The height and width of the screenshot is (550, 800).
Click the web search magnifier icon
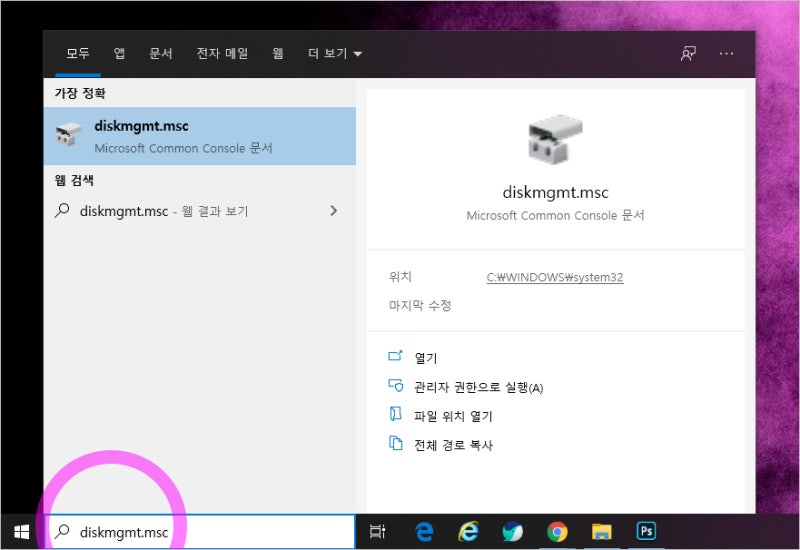coord(62,210)
